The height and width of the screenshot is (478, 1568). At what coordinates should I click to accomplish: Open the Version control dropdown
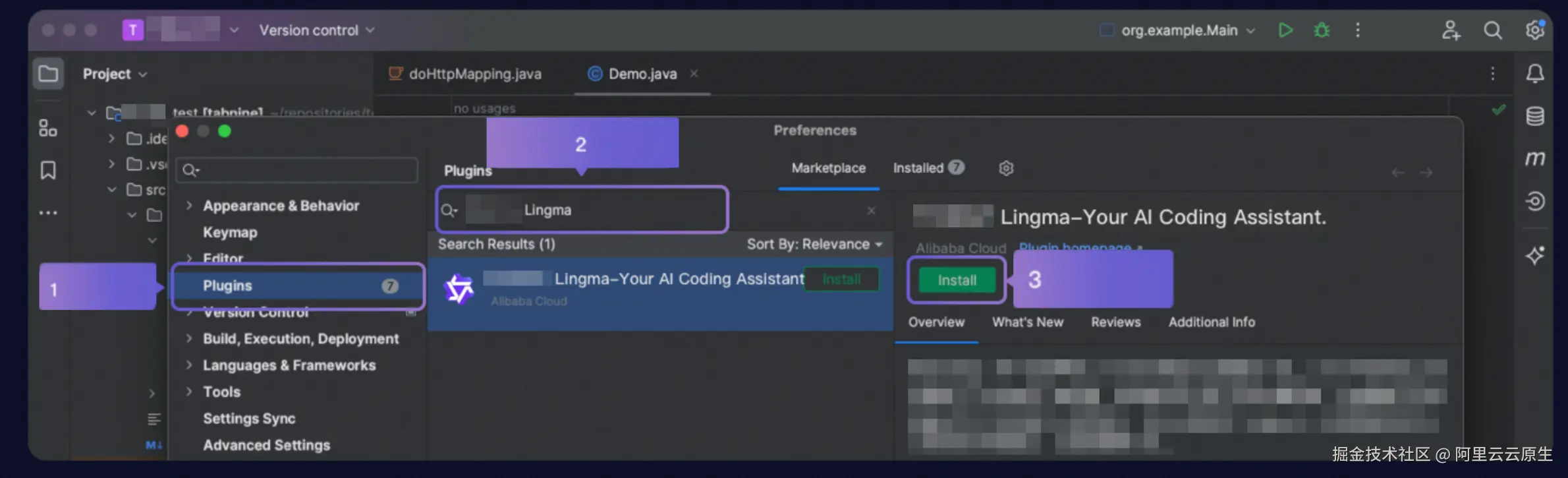coord(317,30)
